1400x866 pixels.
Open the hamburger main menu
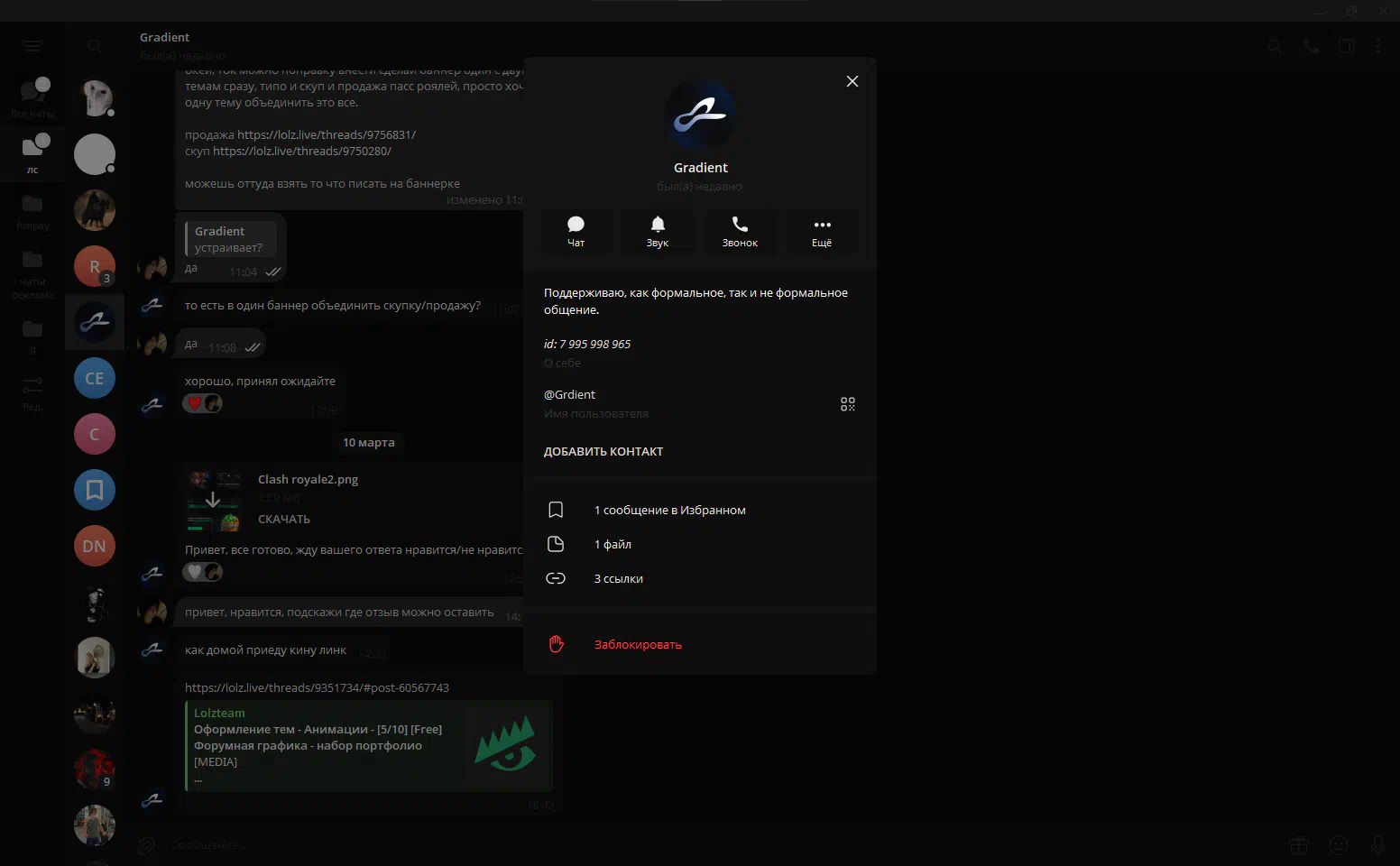32,47
